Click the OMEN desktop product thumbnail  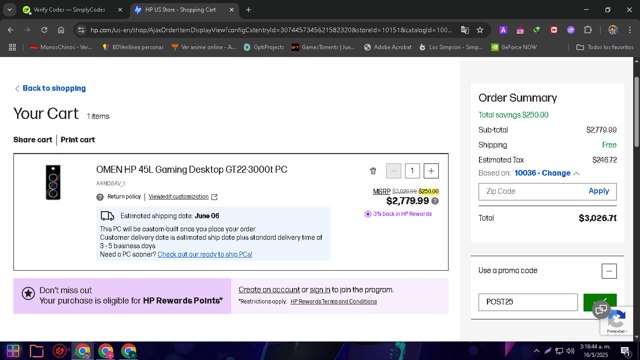click(x=53, y=182)
